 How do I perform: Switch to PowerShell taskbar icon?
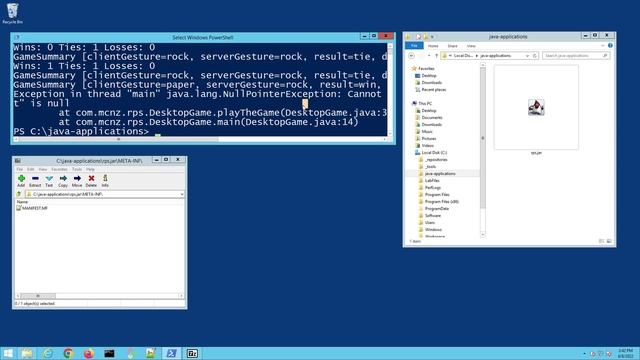(x=171, y=353)
